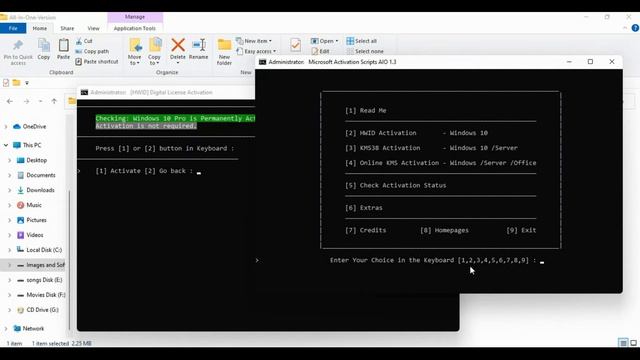Select Local Disk (C:) drive

pos(44,250)
